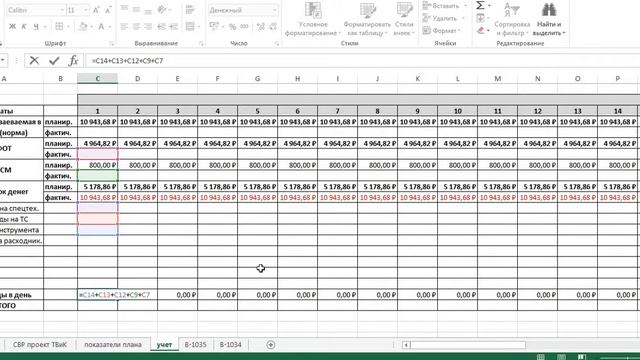Click merge and center cells icon
This screenshot has height=360, width=640.
190,27
